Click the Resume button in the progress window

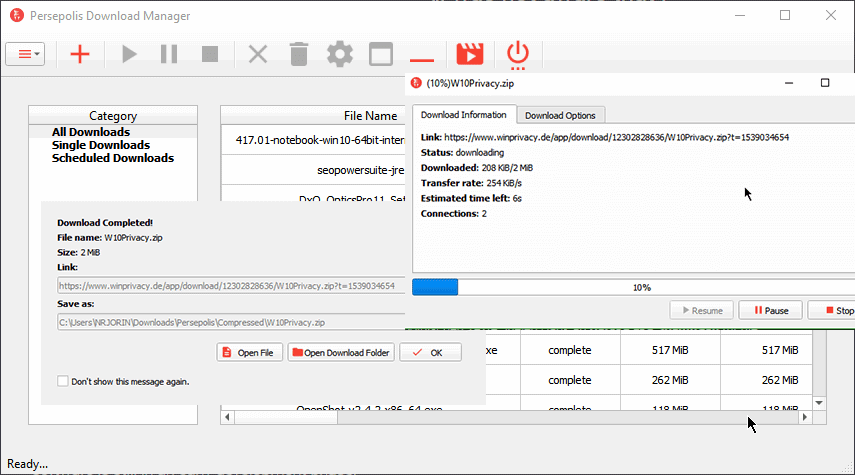coord(702,310)
